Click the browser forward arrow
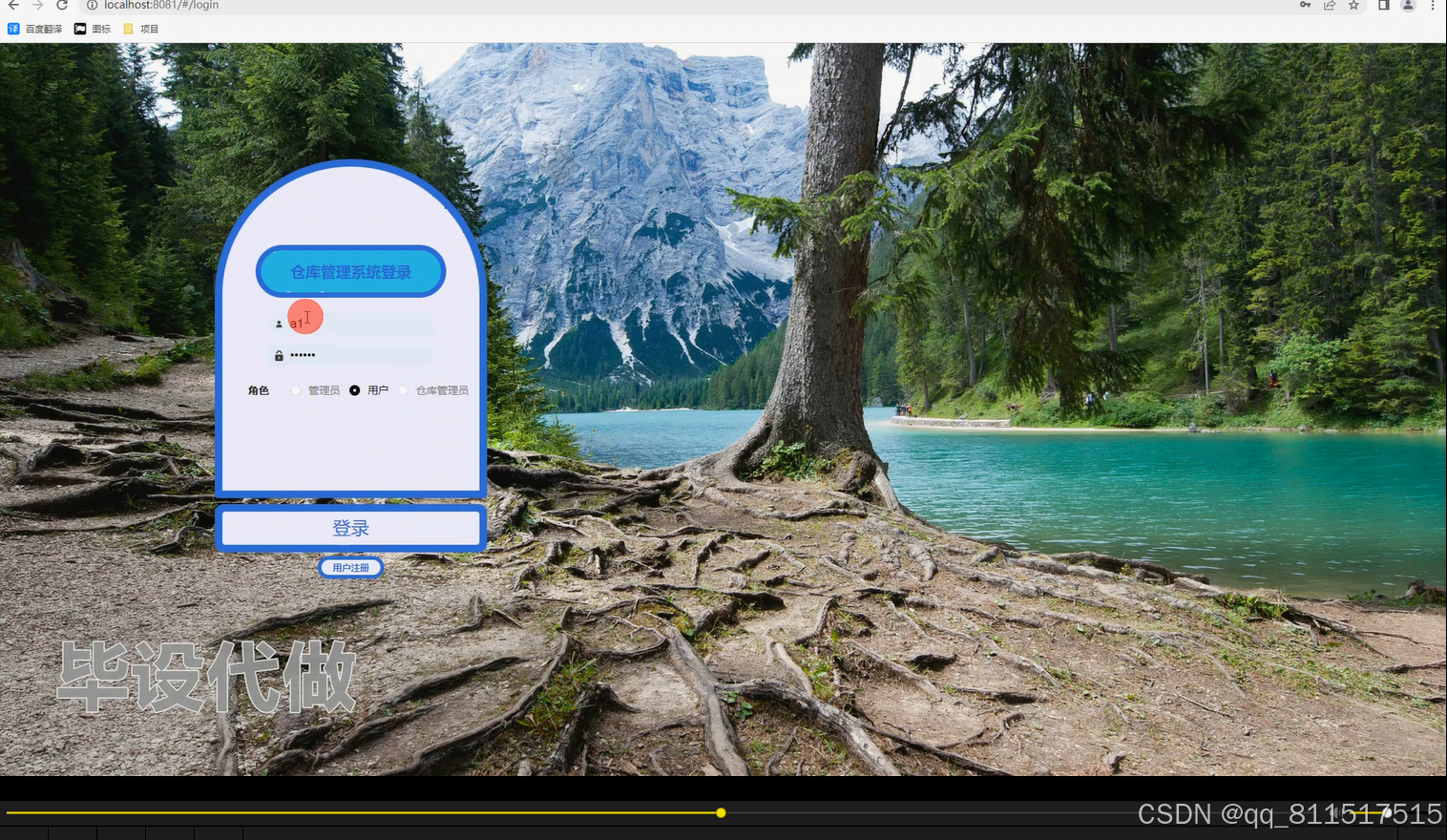 (x=38, y=5)
